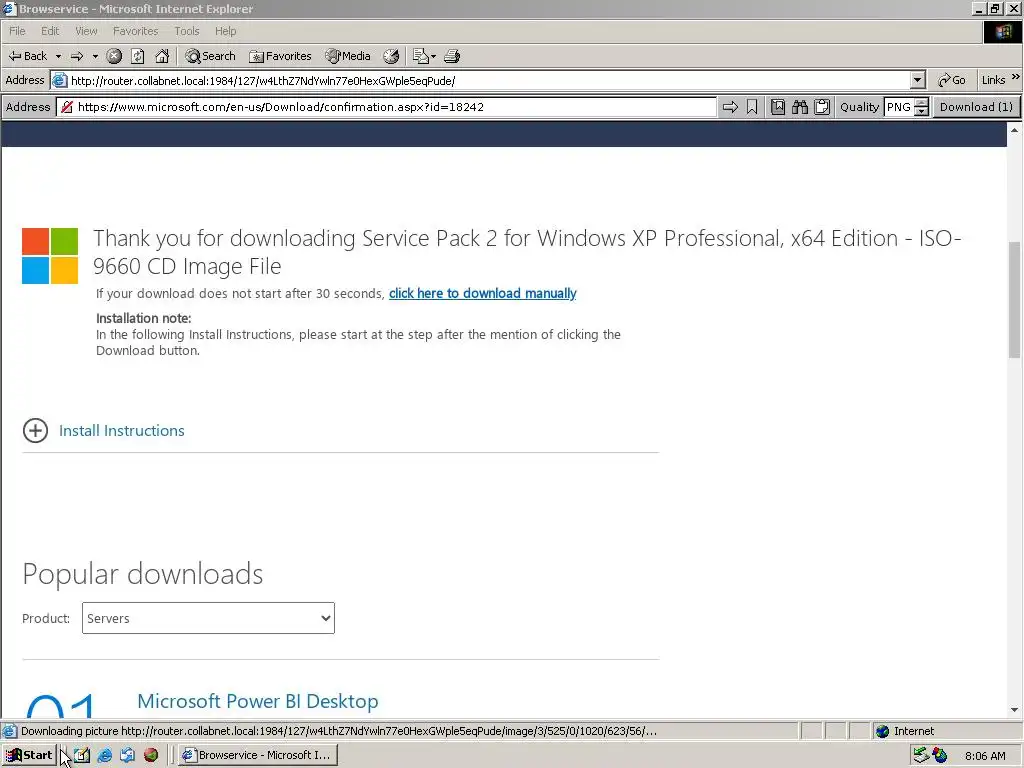Click the scrollbar up arrow

point(1014,130)
